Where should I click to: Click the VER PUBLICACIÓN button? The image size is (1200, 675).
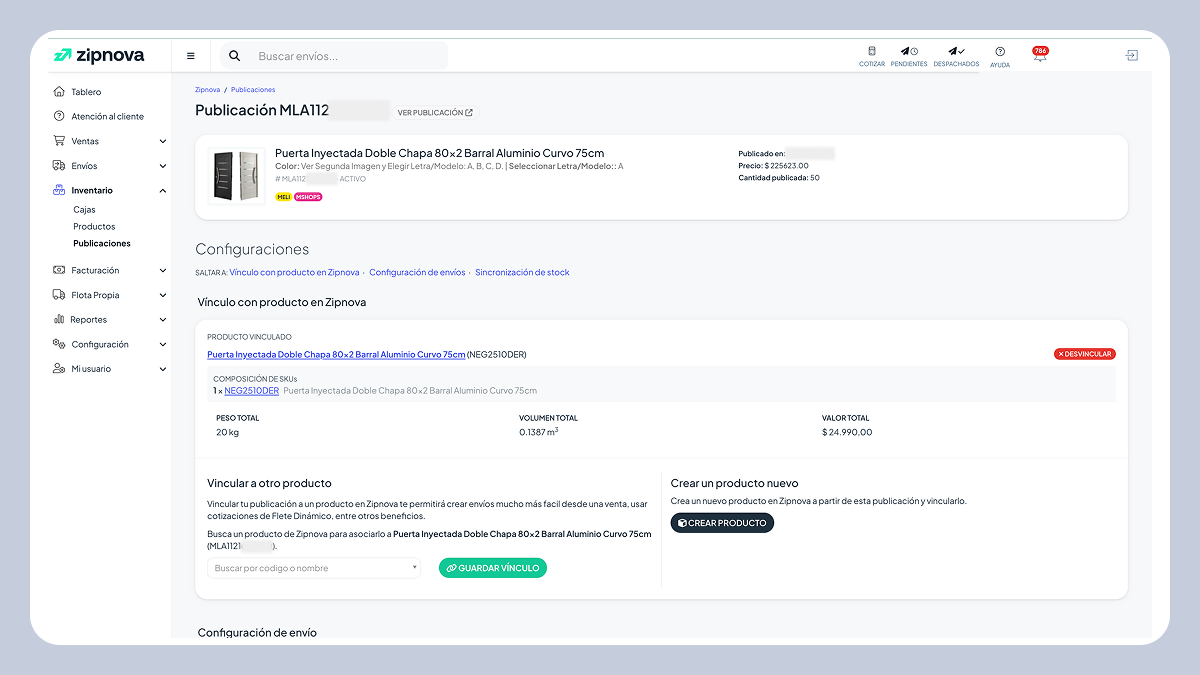point(435,113)
